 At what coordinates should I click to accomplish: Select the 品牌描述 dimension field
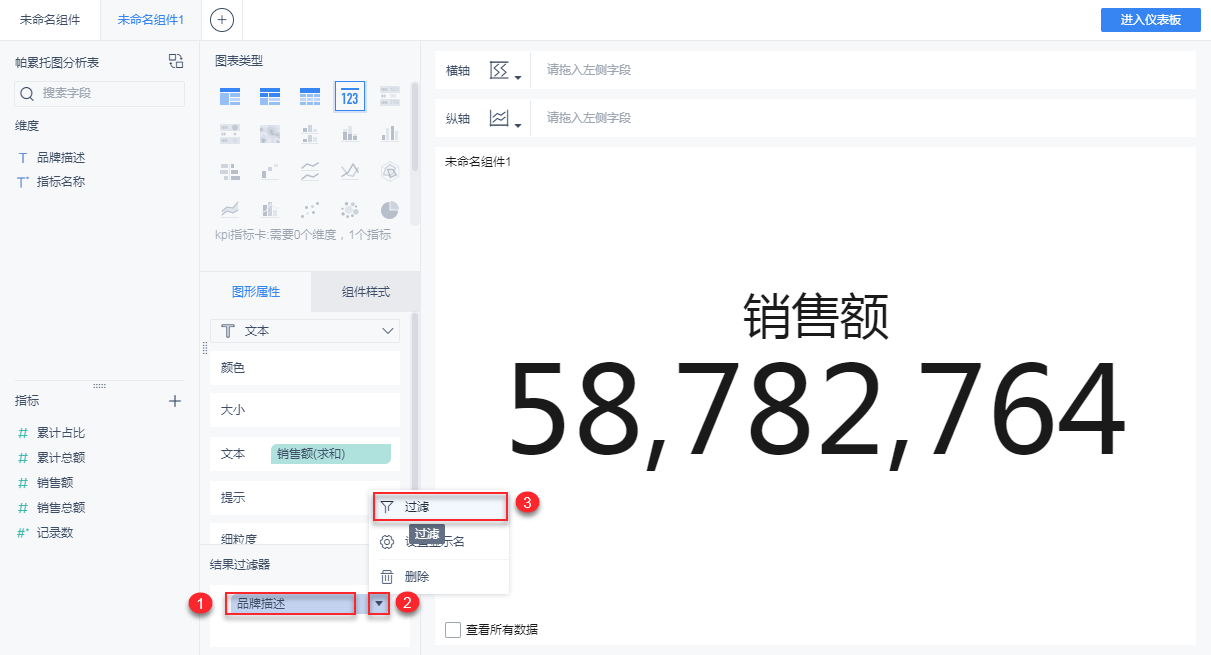61,158
